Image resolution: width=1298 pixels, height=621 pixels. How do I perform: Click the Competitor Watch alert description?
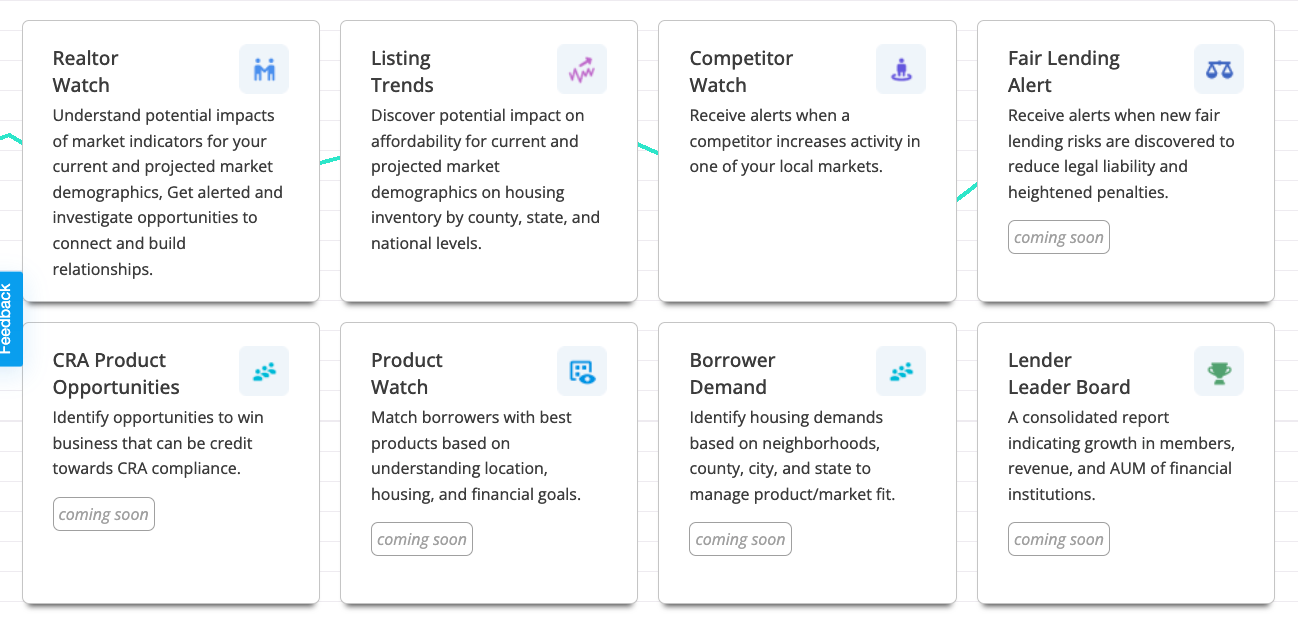coord(804,141)
